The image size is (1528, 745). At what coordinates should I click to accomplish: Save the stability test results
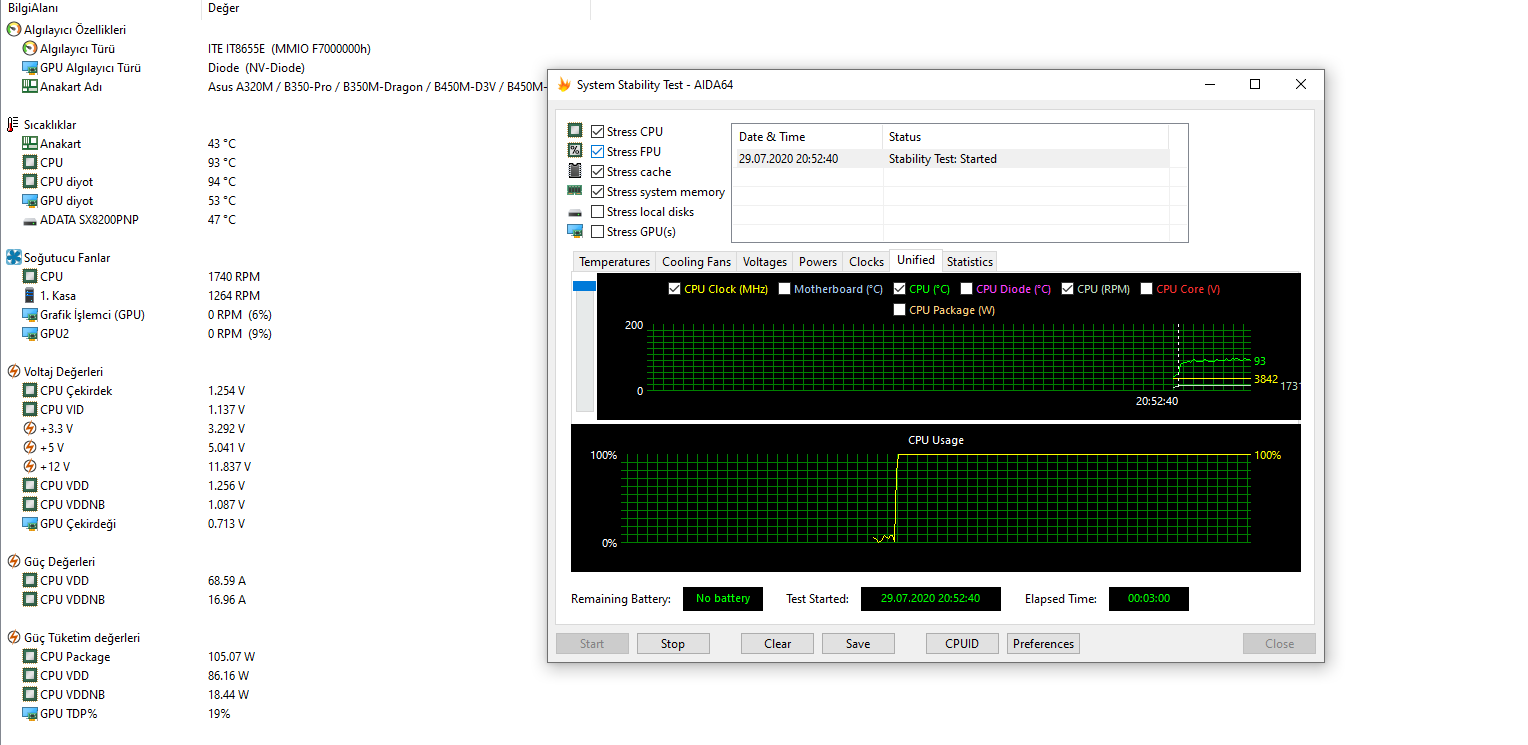[858, 644]
